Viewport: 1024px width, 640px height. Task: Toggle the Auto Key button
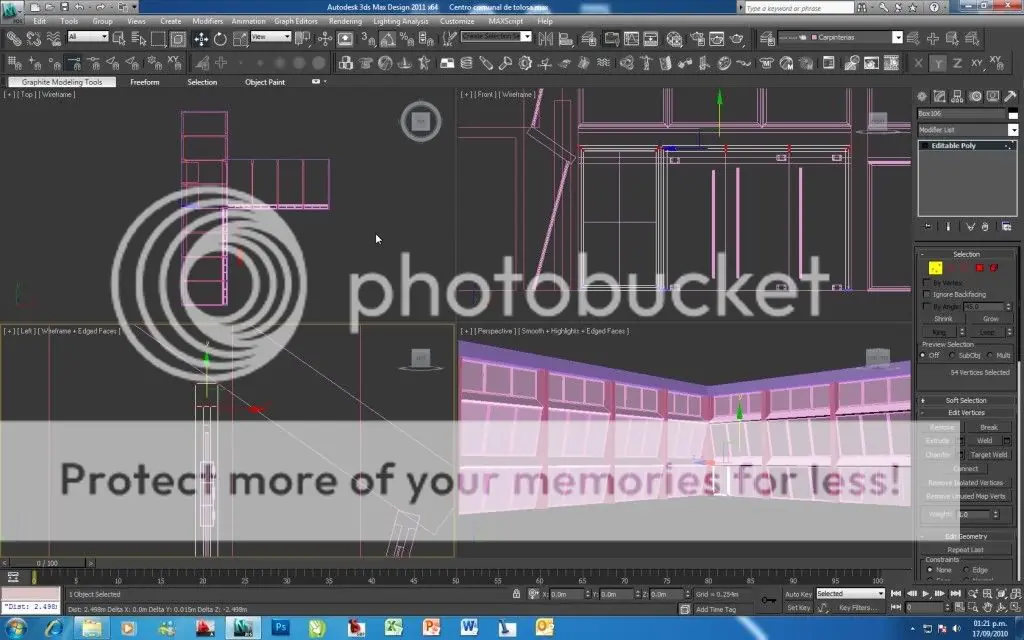[x=798, y=594]
